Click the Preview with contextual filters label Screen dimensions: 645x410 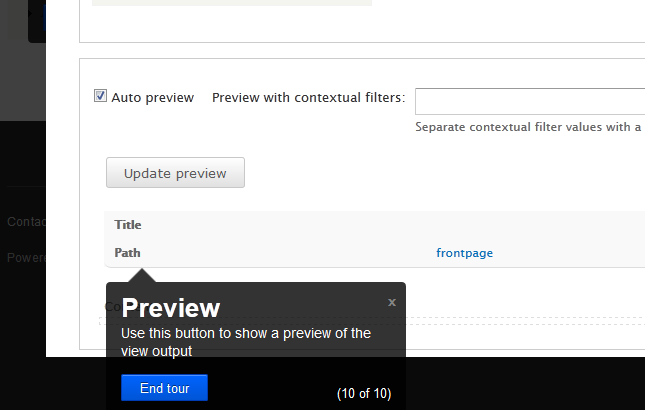tap(309, 97)
